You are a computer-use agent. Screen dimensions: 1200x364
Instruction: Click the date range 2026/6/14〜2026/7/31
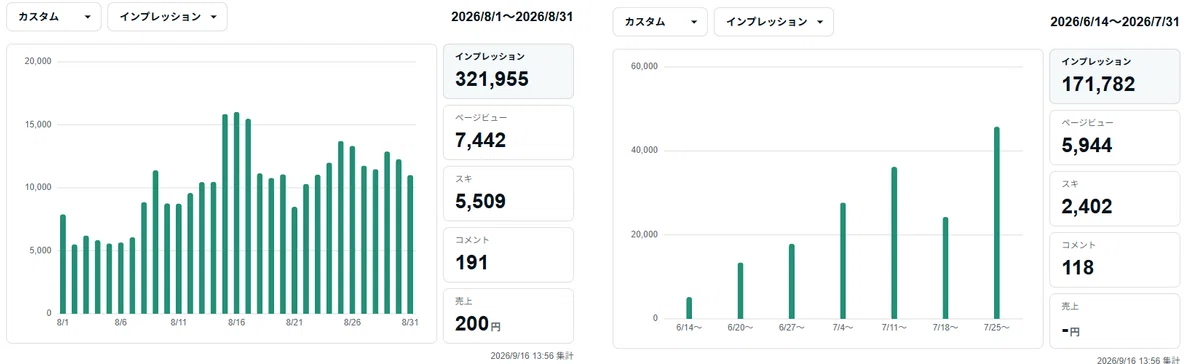(1115, 22)
